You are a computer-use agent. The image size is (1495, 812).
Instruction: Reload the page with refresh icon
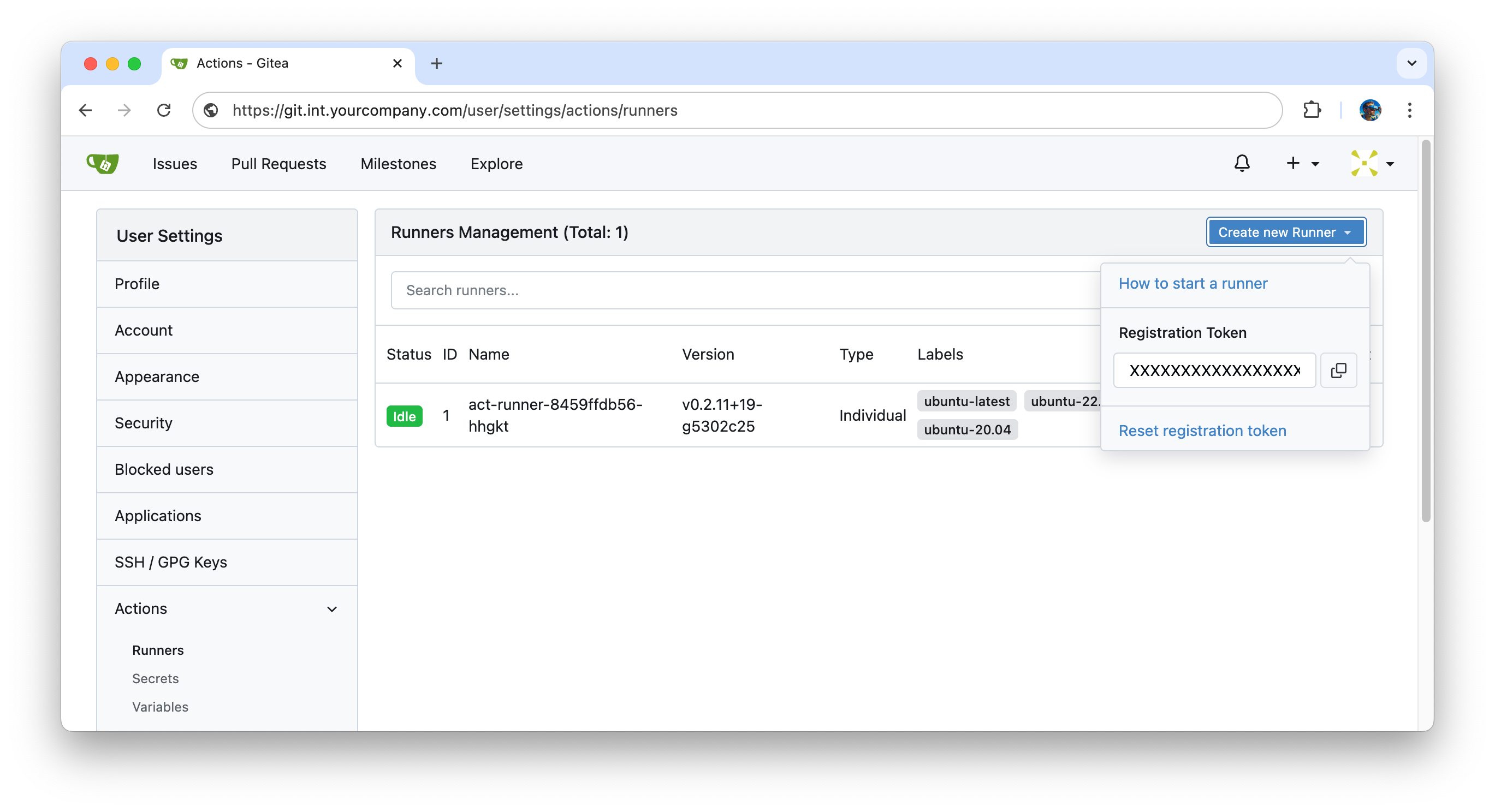pos(164,110)
